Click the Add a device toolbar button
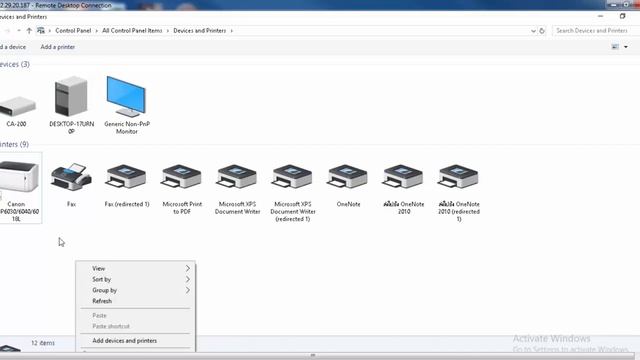The image size is (640, 360). (13, 47)
